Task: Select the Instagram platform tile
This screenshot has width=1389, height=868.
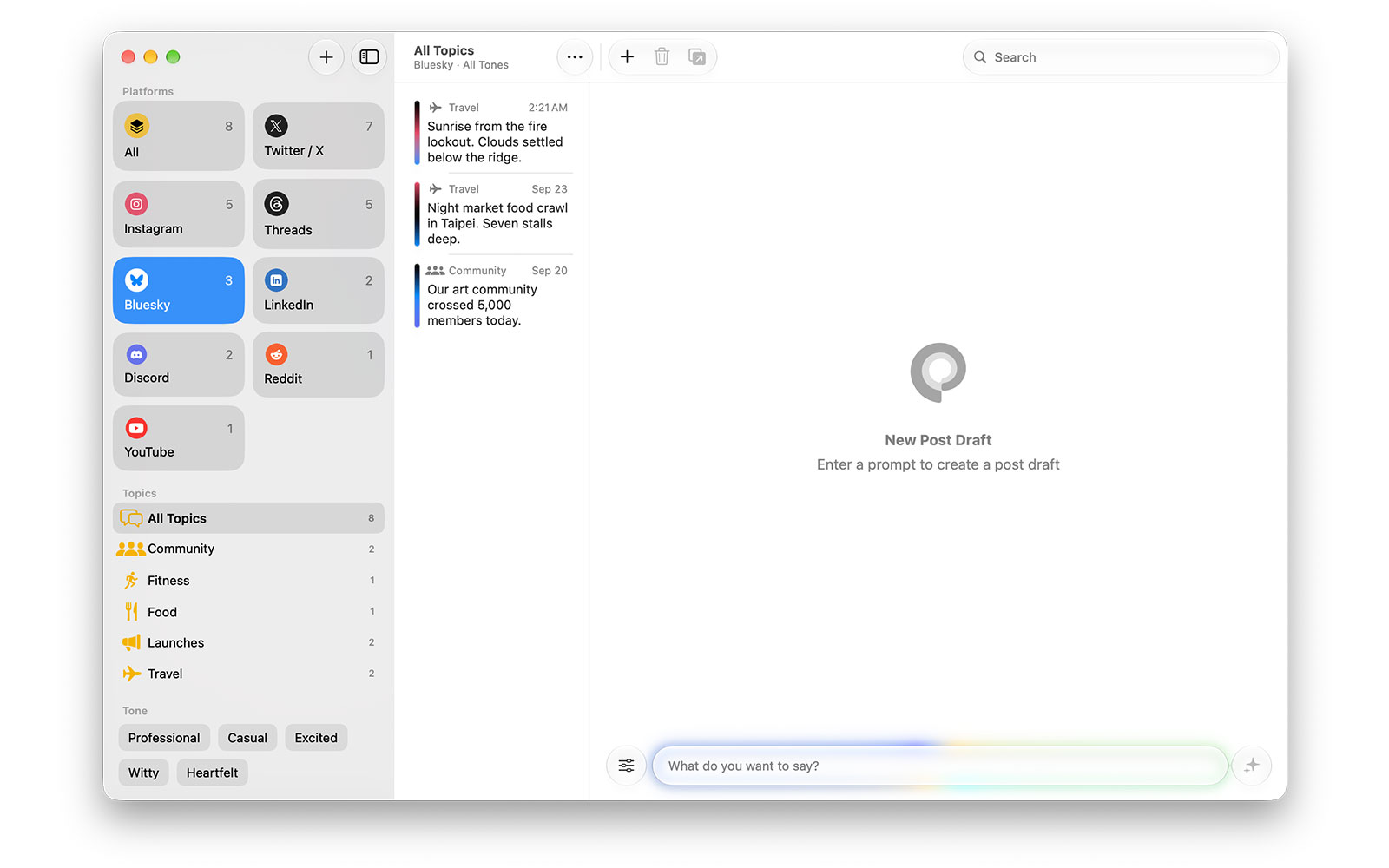Action: 179,214
